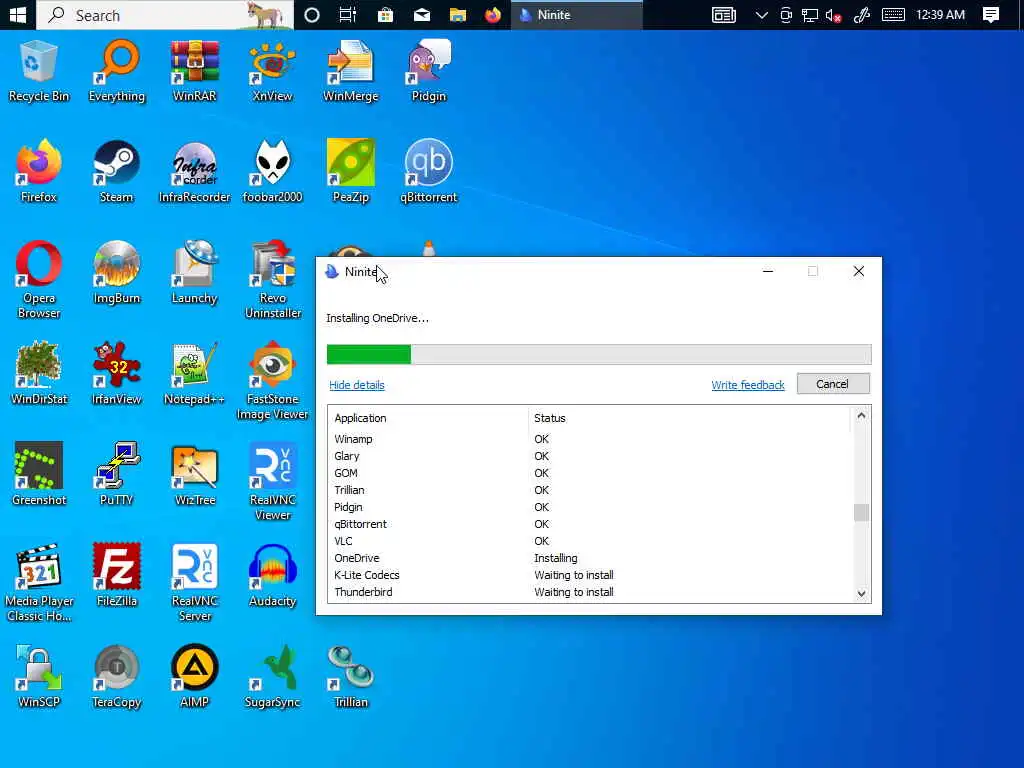This screenshot has height=768, width=1024.
Task: Select the Thunderbird waiting row
Action: click(x=590, y=592)
